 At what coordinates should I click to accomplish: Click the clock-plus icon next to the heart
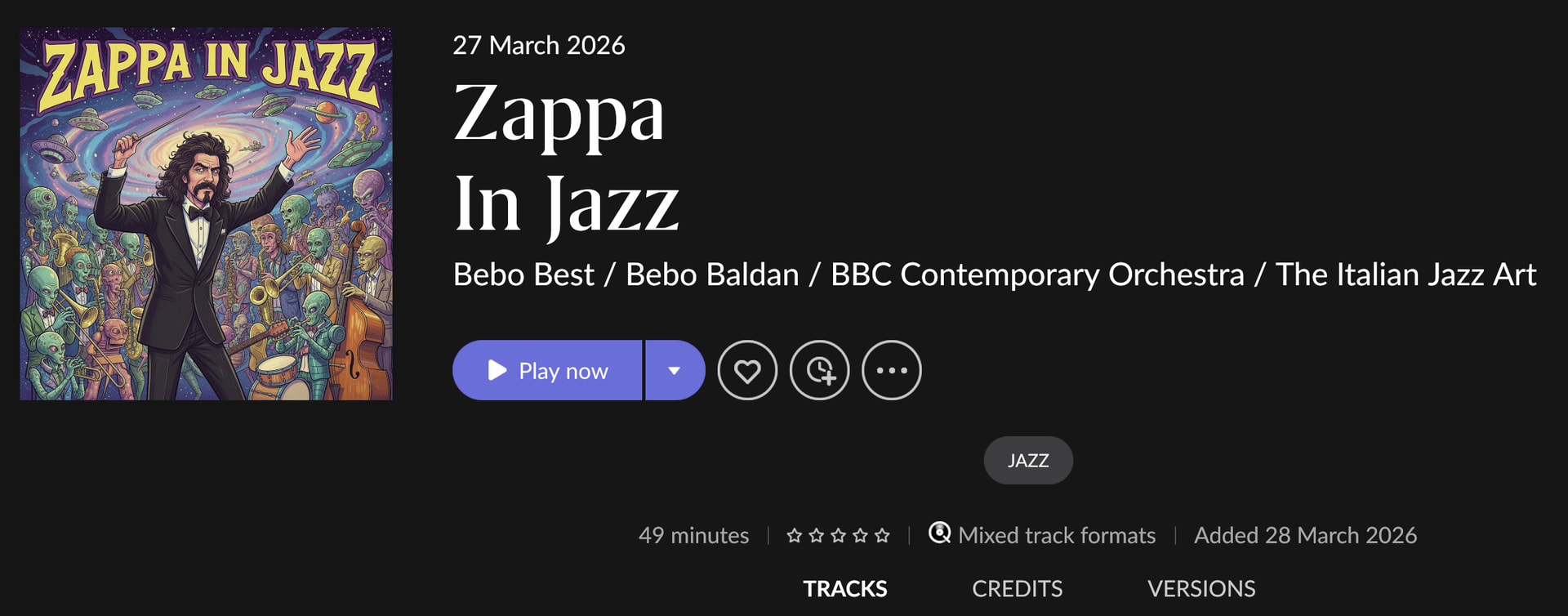coord(819,371)
